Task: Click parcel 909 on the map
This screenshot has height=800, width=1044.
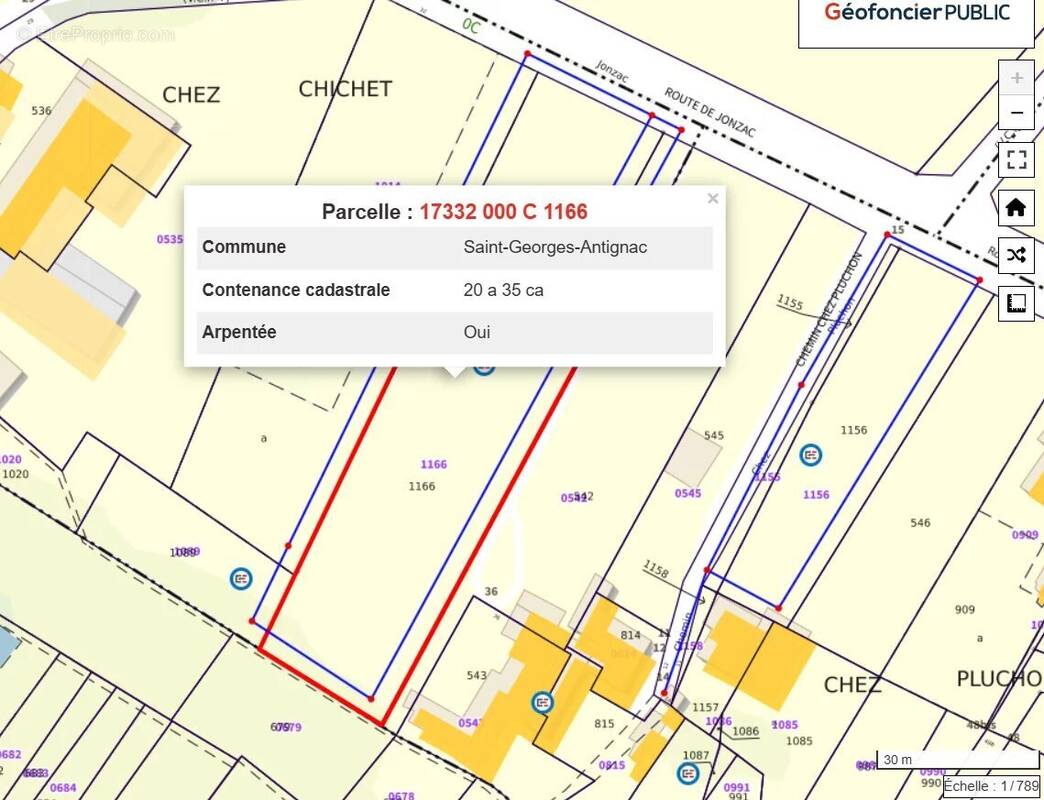Action: [x=964, y=610]
